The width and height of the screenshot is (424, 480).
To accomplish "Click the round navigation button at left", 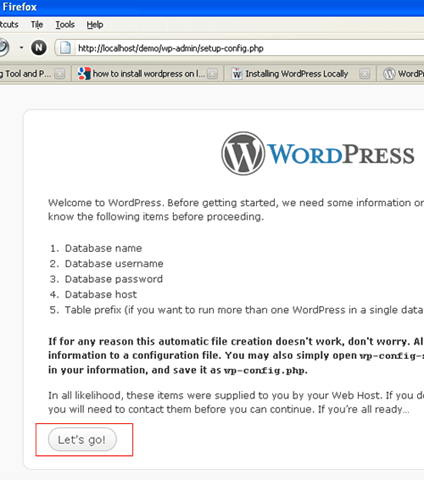I will [x=3, y=47].
